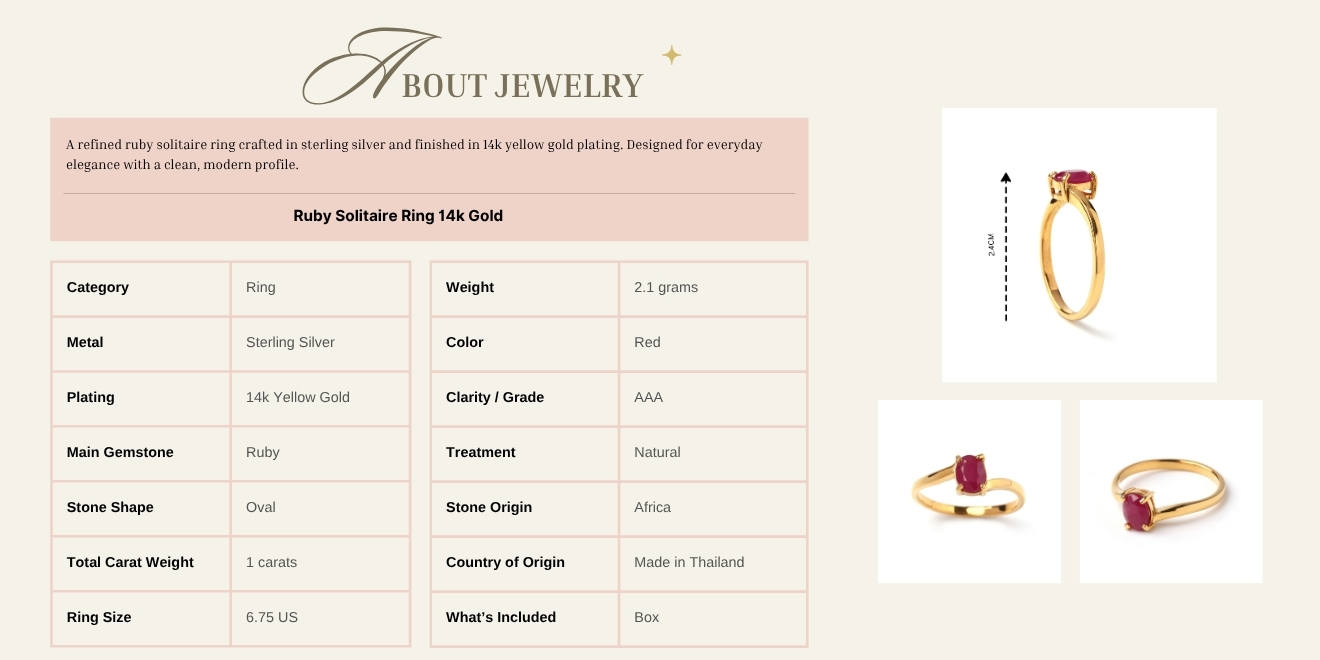Select the Category row label

tap(98, 287)
